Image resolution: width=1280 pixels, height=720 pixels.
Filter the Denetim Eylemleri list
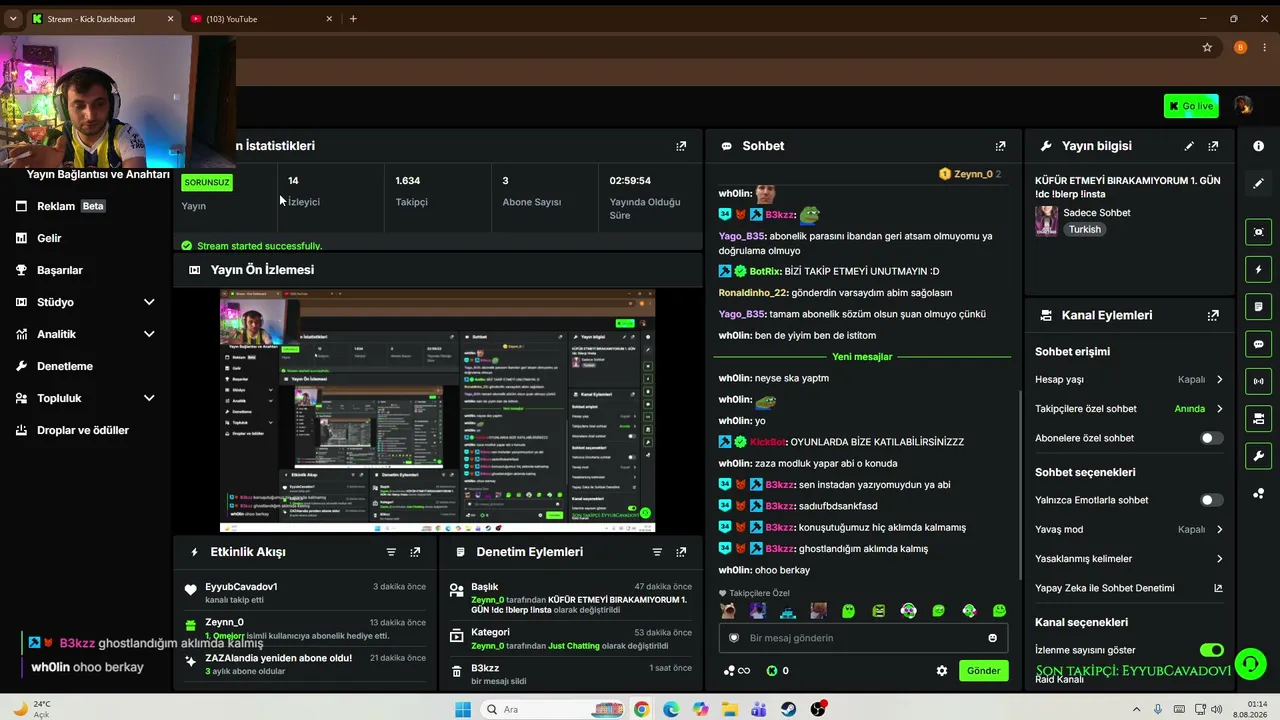(x=657, y=552)
